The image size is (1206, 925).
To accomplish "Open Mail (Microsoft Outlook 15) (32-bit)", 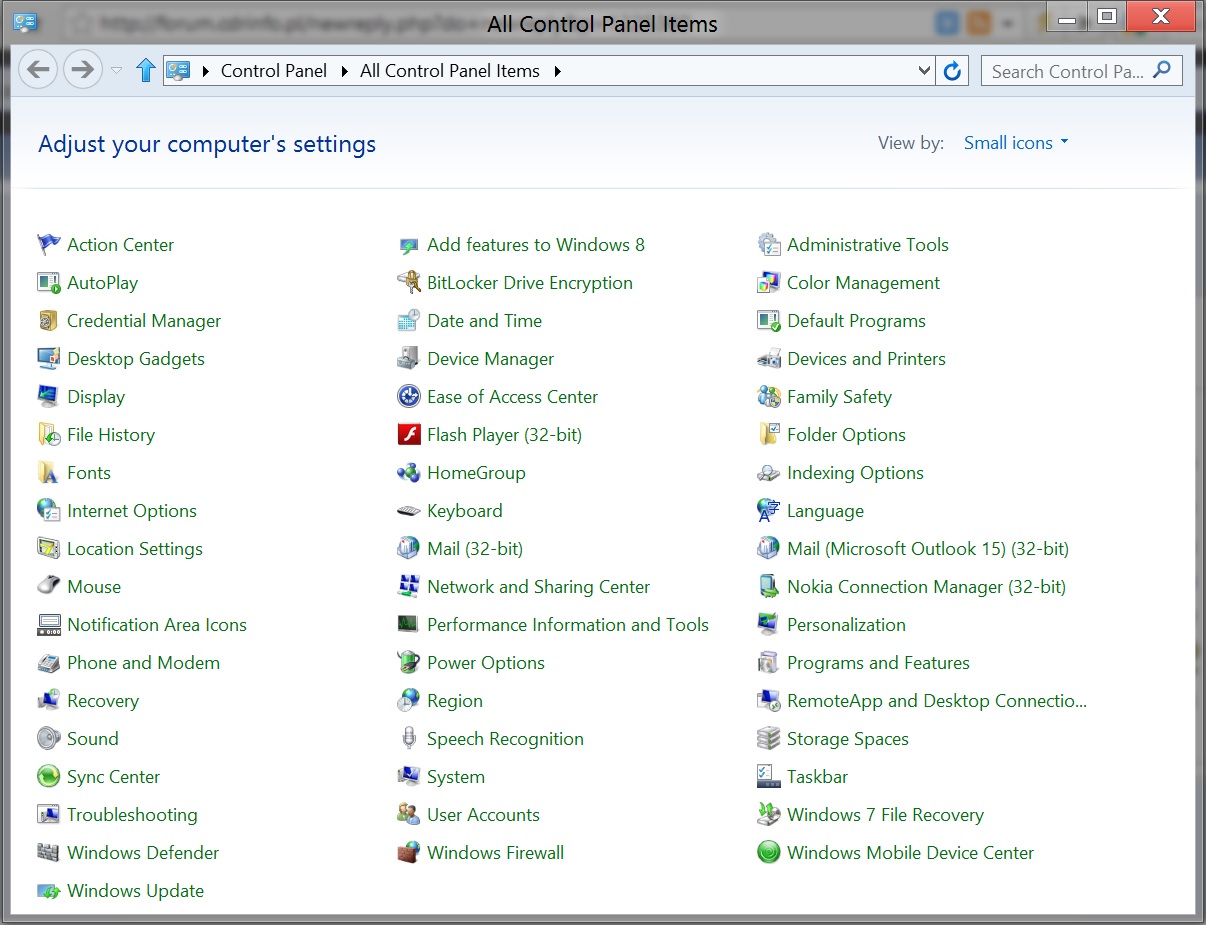I will 928,548.
